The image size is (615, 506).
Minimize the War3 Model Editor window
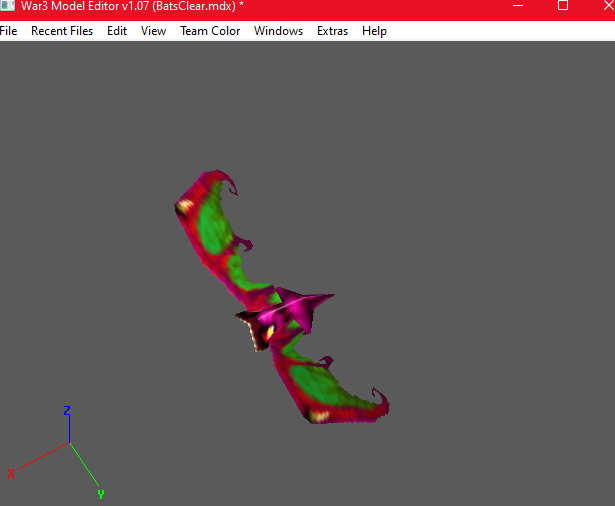tap(518, 5)
